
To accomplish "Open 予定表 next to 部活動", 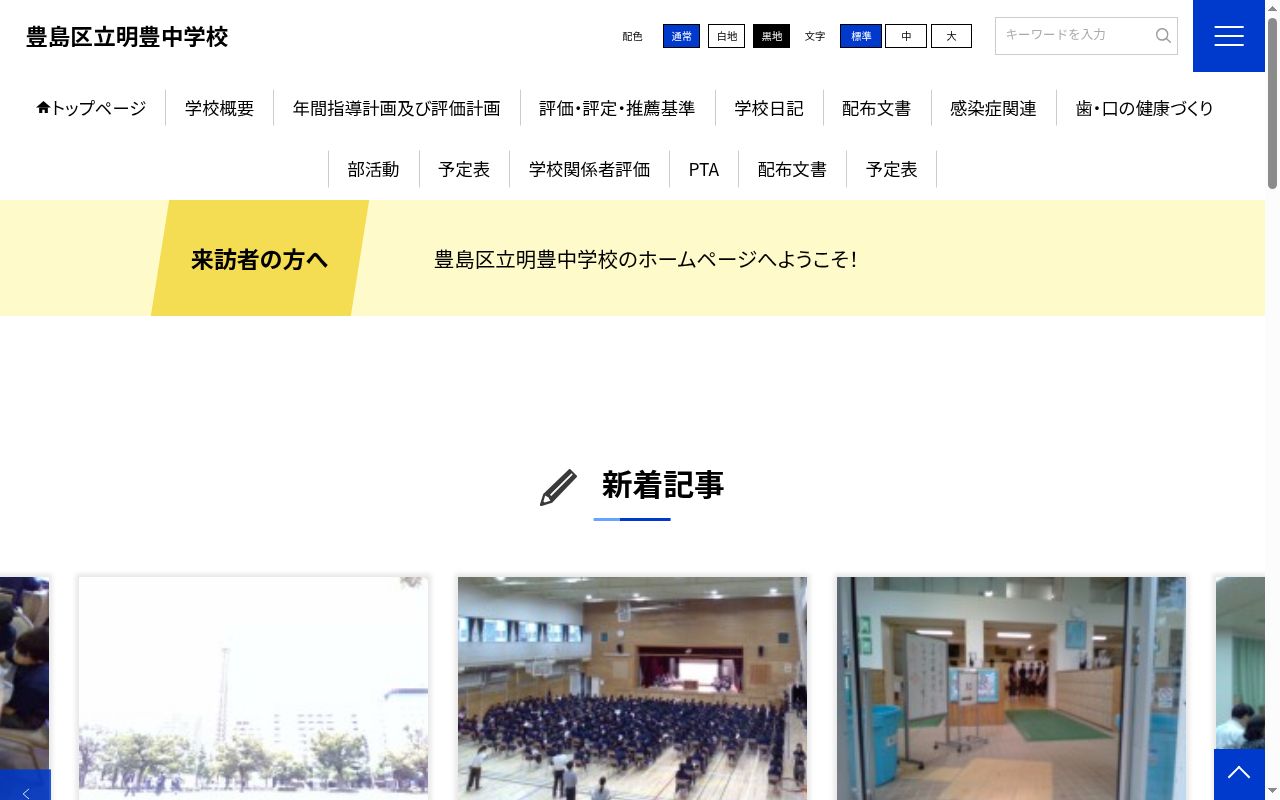I will 464,169.
